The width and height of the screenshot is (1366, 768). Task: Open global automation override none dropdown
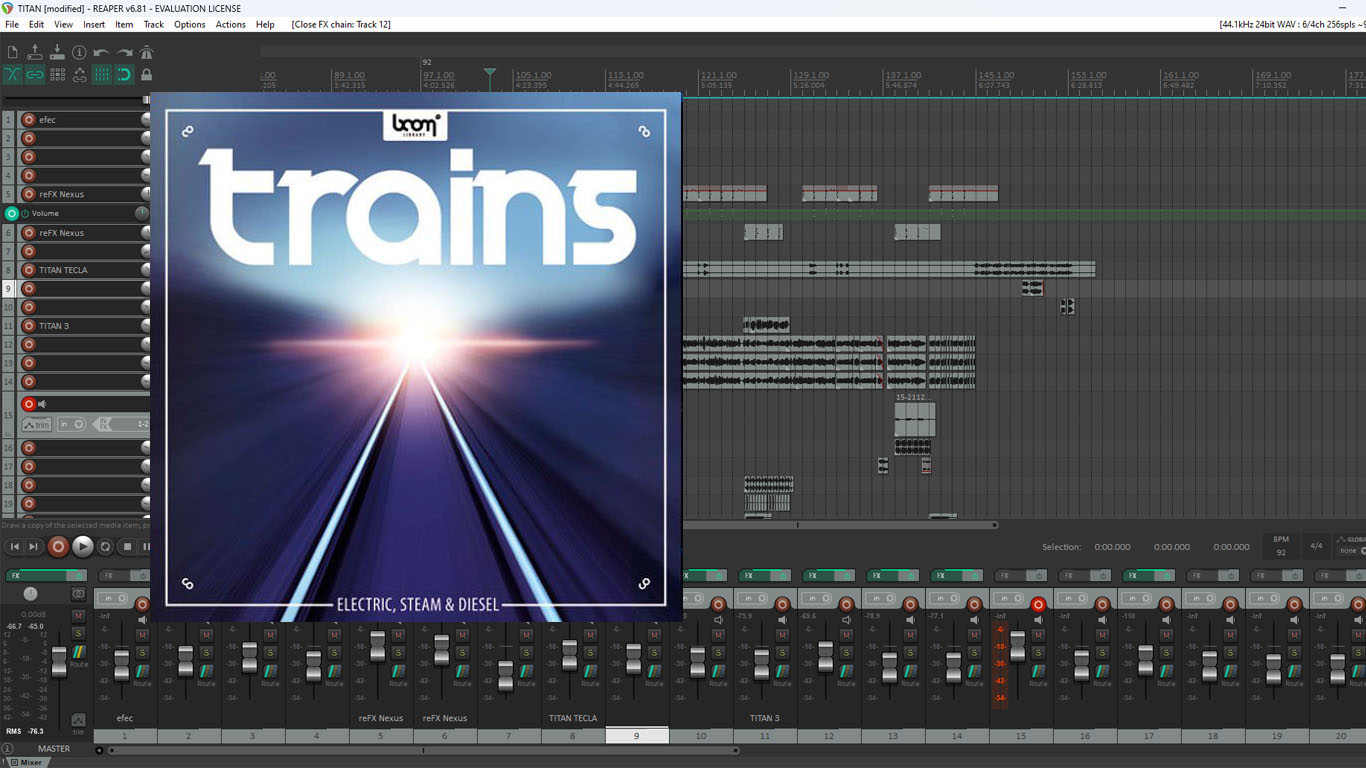click(1350, 551)
